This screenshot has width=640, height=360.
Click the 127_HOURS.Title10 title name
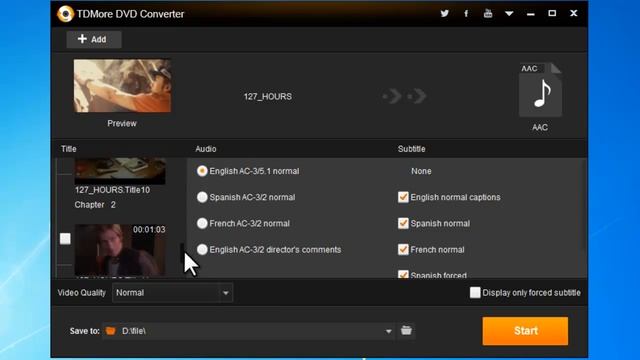pos(112,190)
